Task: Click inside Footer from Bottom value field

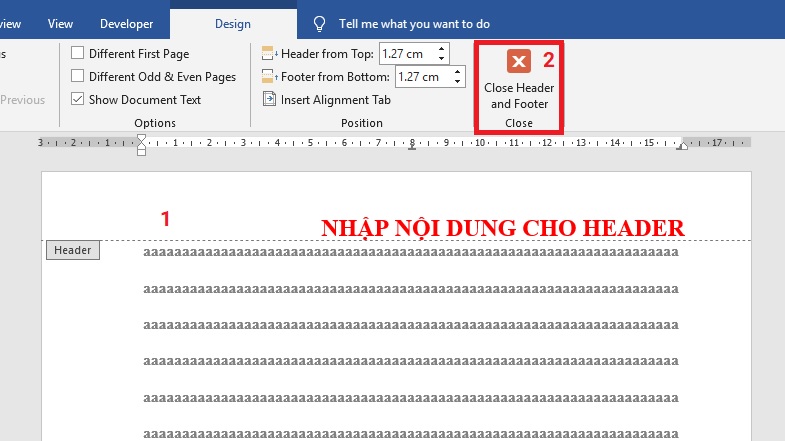Action: [423, 76]
